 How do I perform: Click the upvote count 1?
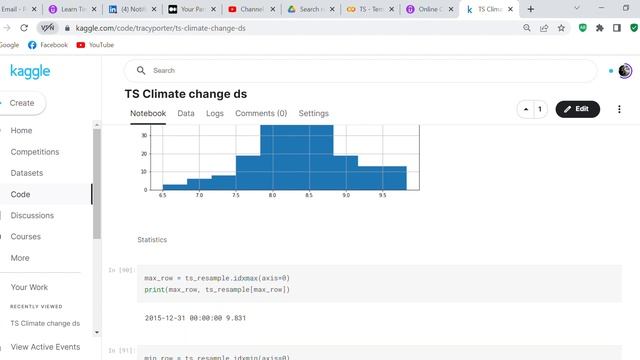tap(540, 109)
